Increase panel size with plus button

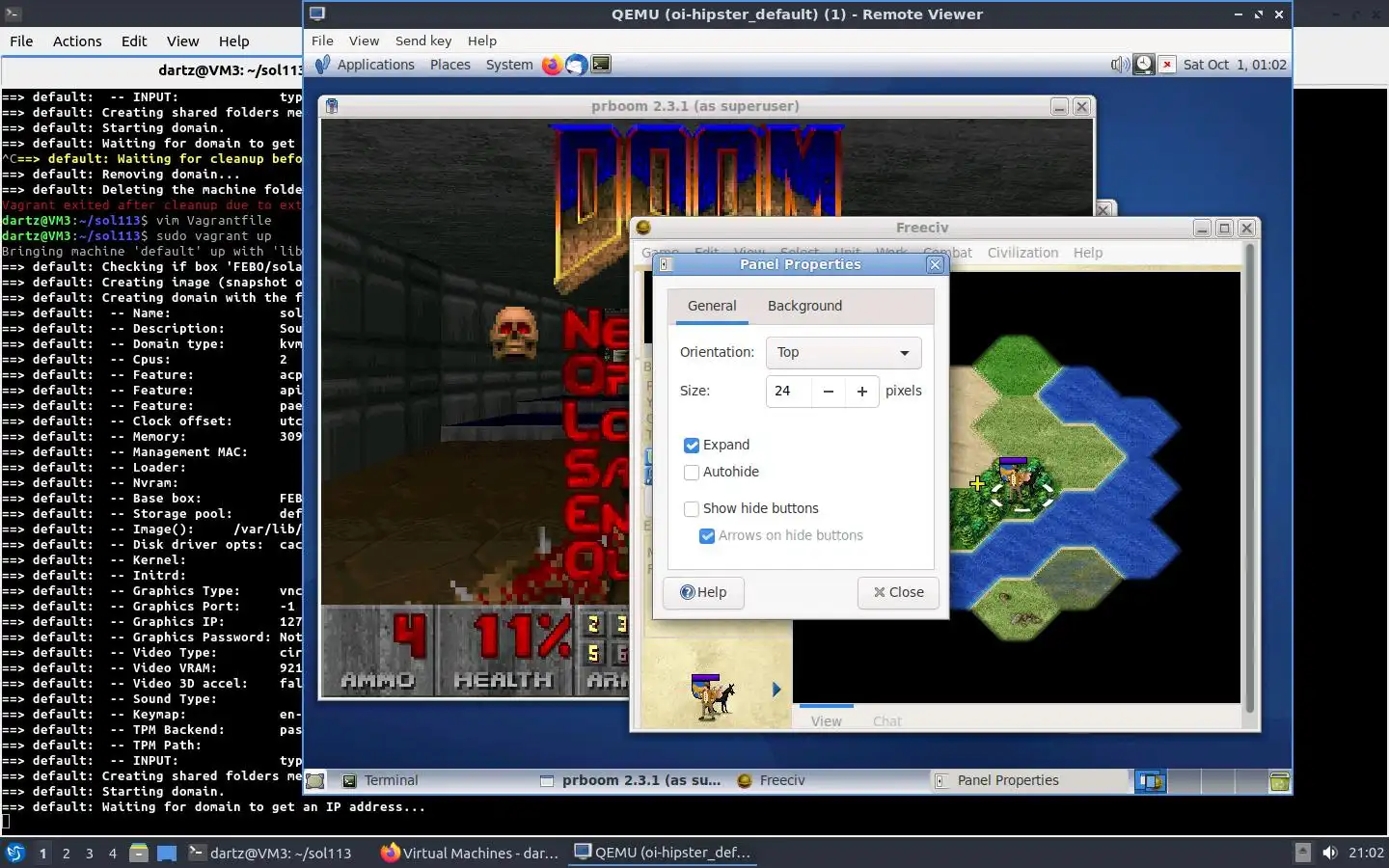pos(861,391)
